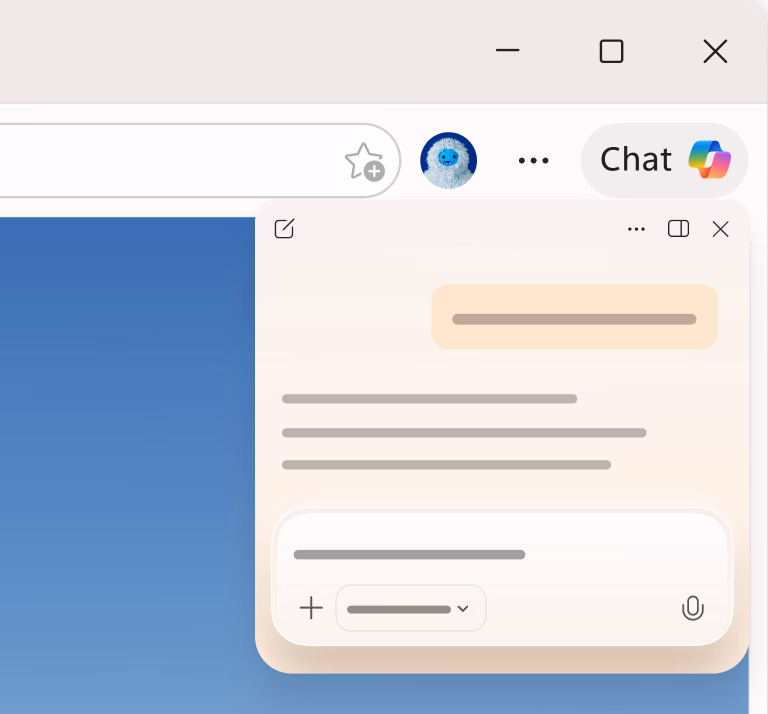Expand the mode selector dropdown in composer
The image size is (768, 714).
coord(410,608)
